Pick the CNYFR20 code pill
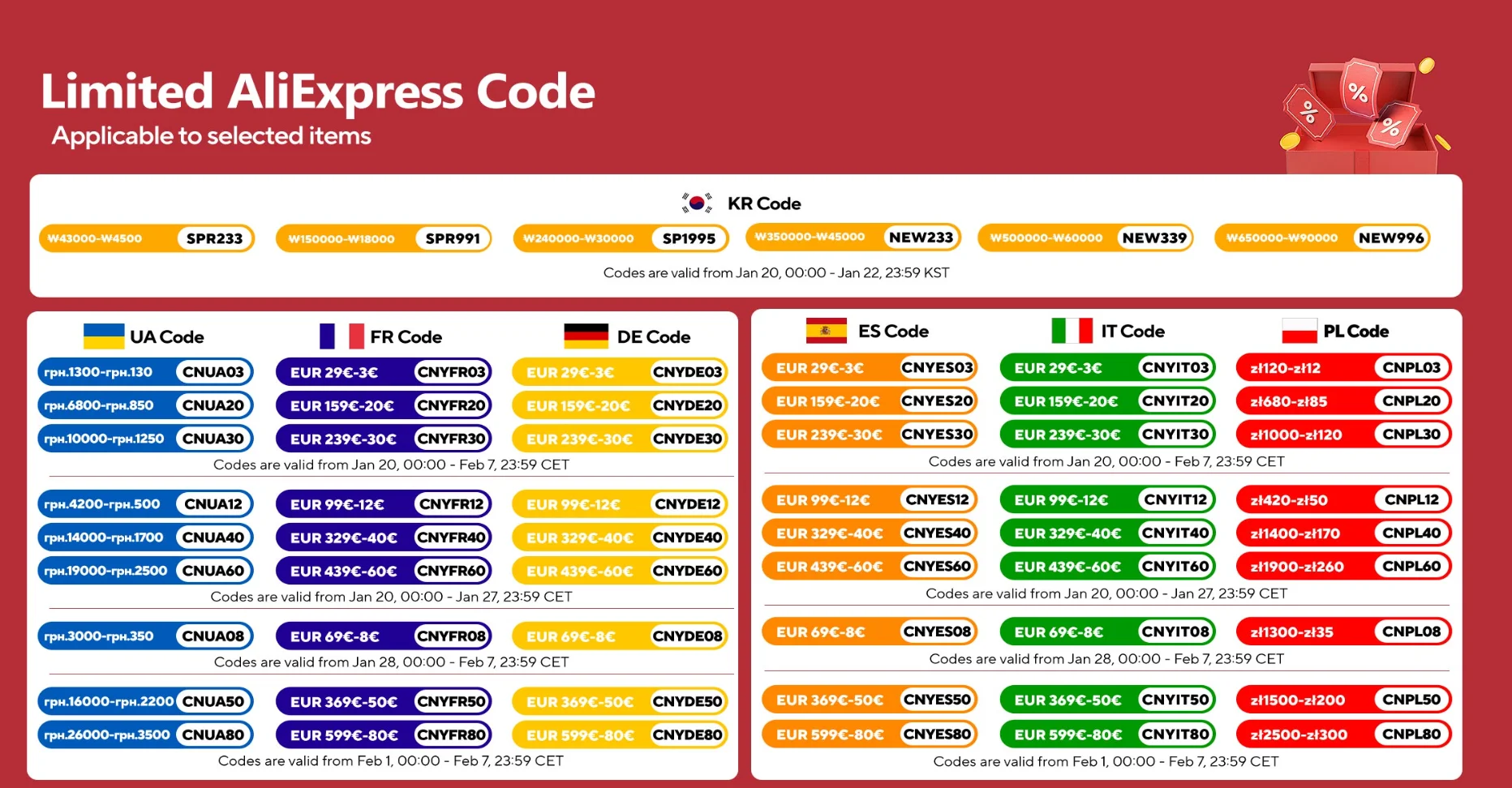The height and width of the screenshot is (788, 1512). (384, 405)
